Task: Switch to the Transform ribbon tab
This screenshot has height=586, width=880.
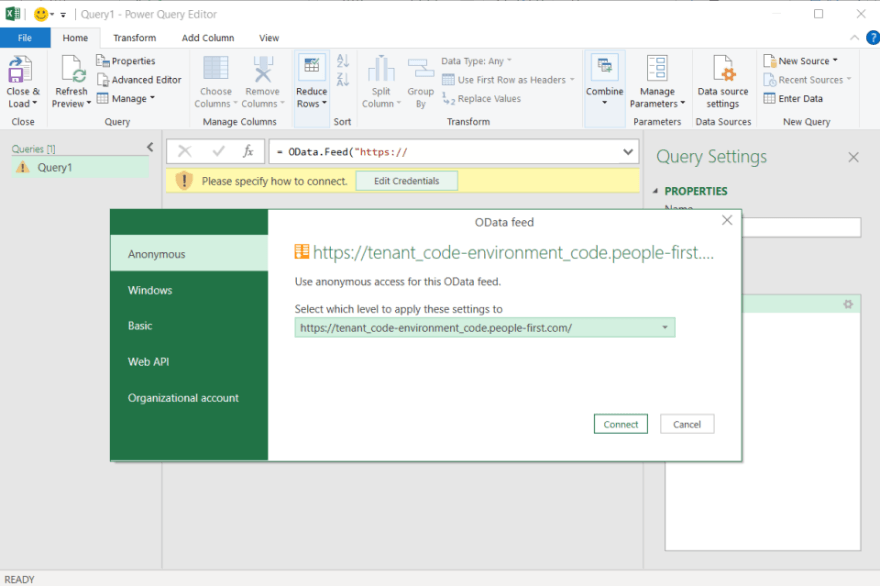Action: pos(135,37)
